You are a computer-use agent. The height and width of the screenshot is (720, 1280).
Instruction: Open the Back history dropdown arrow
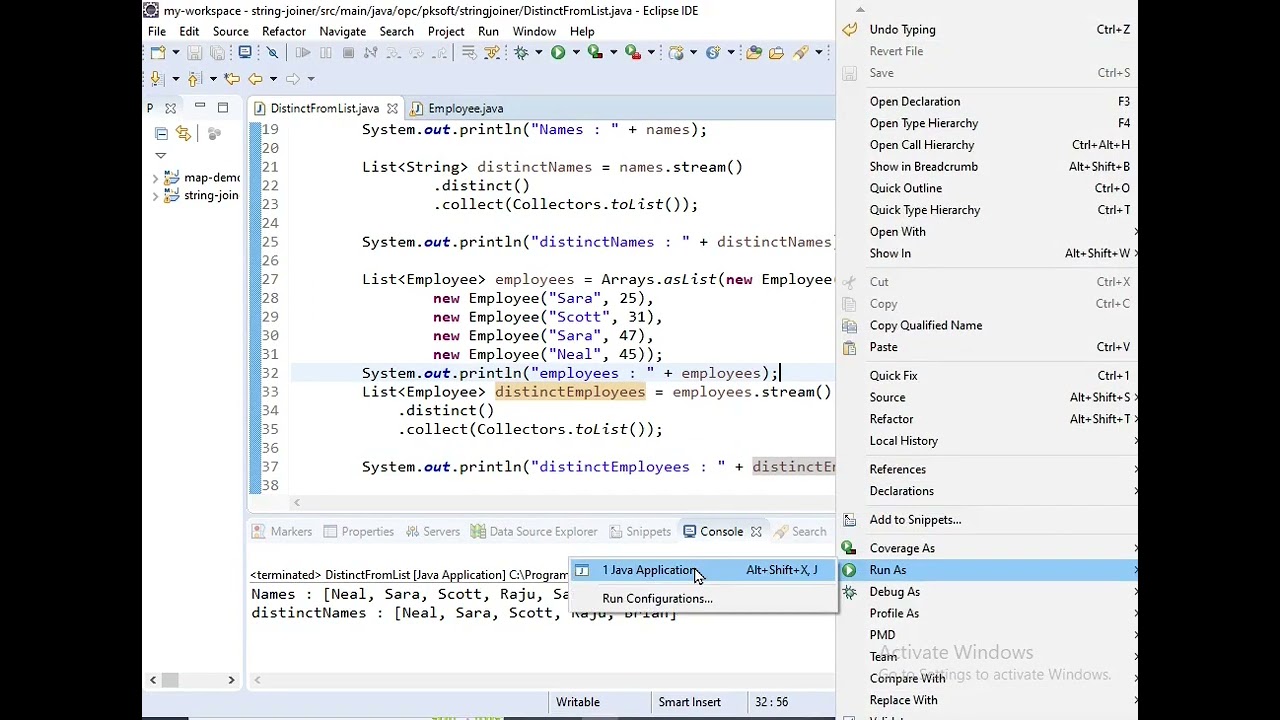tap(273, 78)
